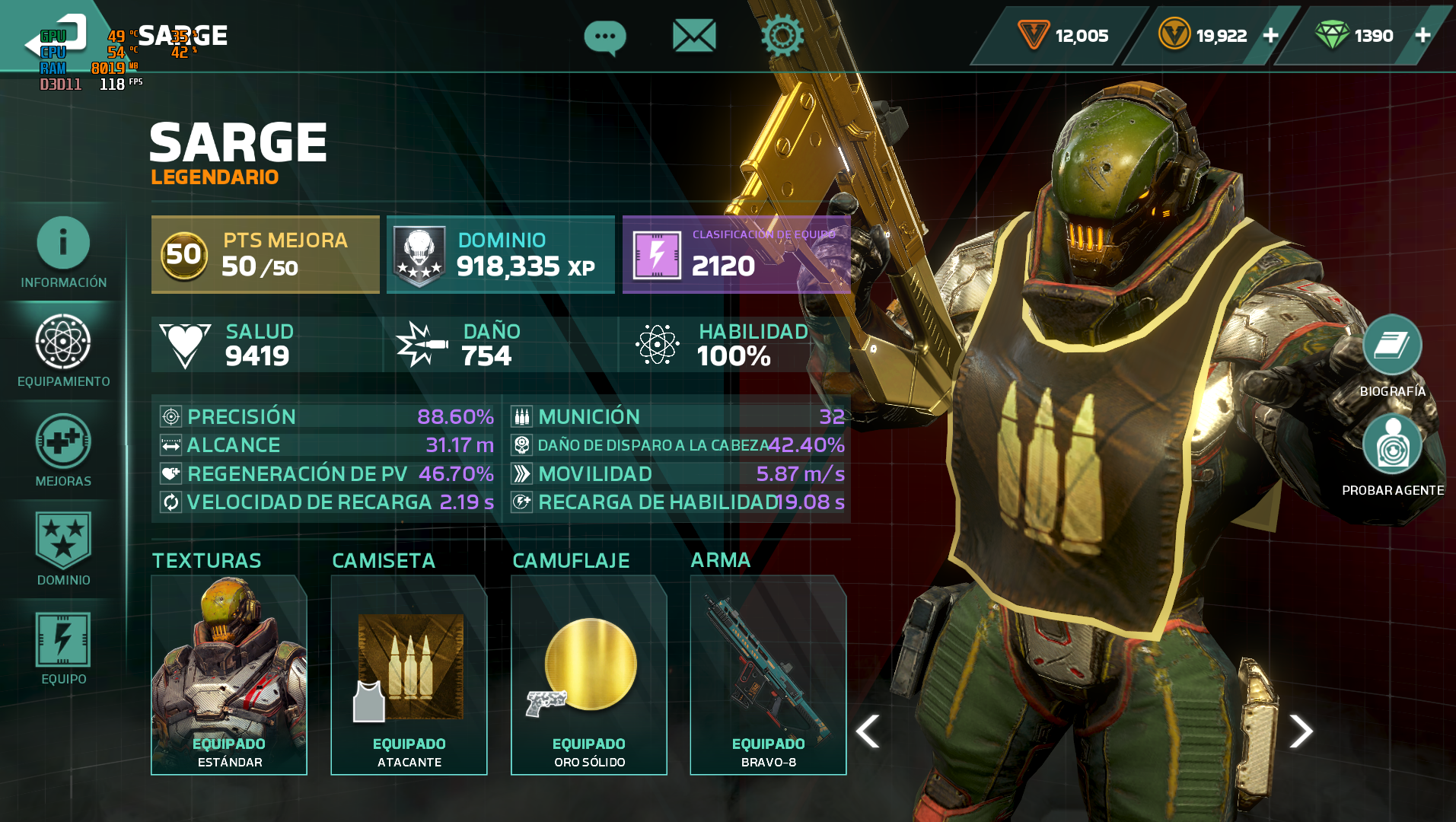Open the Biografía book icon

pyautogui.click(x=1392, y=346)
